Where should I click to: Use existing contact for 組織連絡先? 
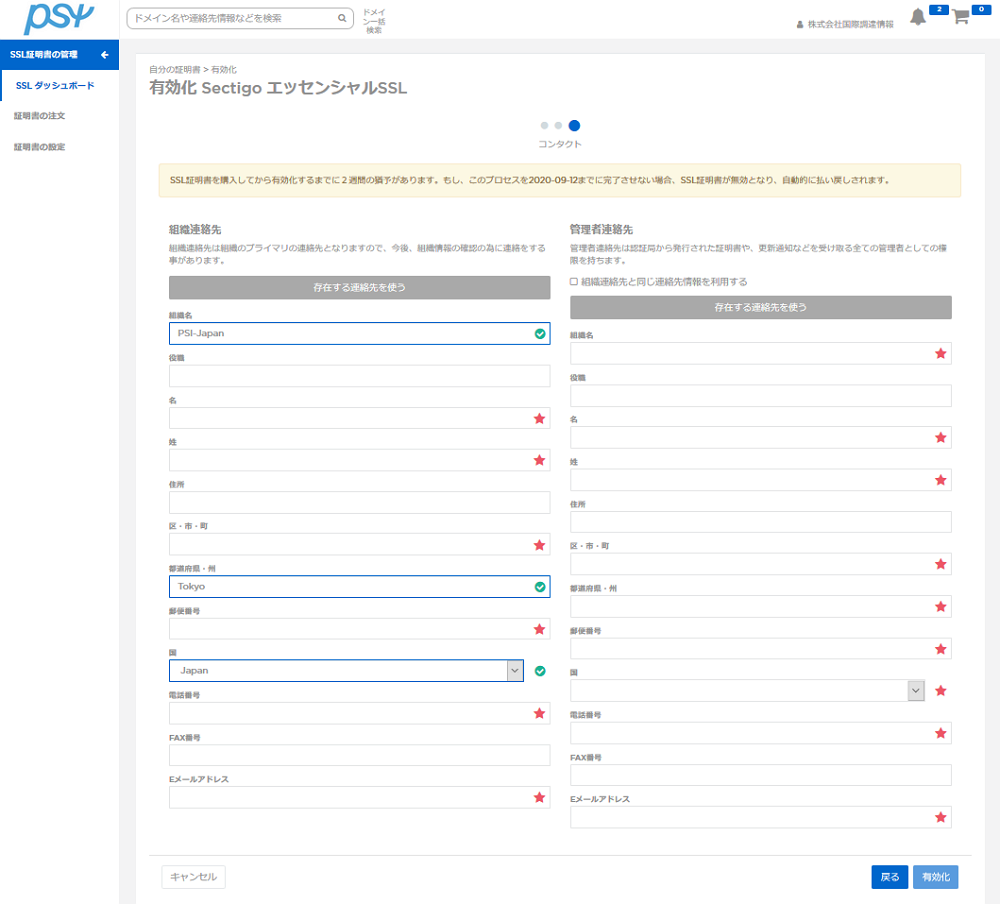pyautogui.click(x=359, y=288)
